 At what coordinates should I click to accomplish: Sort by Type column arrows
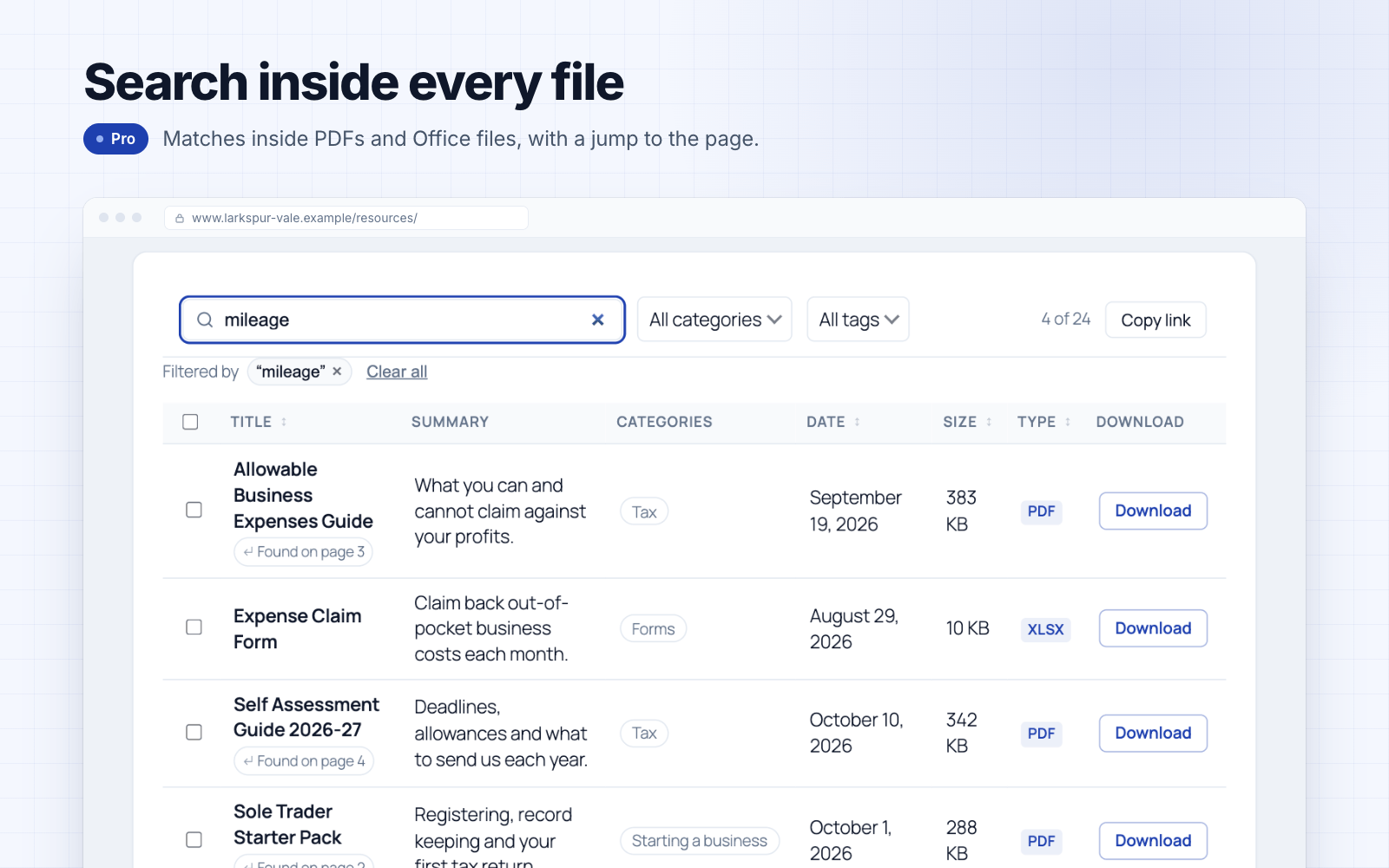1068,422
